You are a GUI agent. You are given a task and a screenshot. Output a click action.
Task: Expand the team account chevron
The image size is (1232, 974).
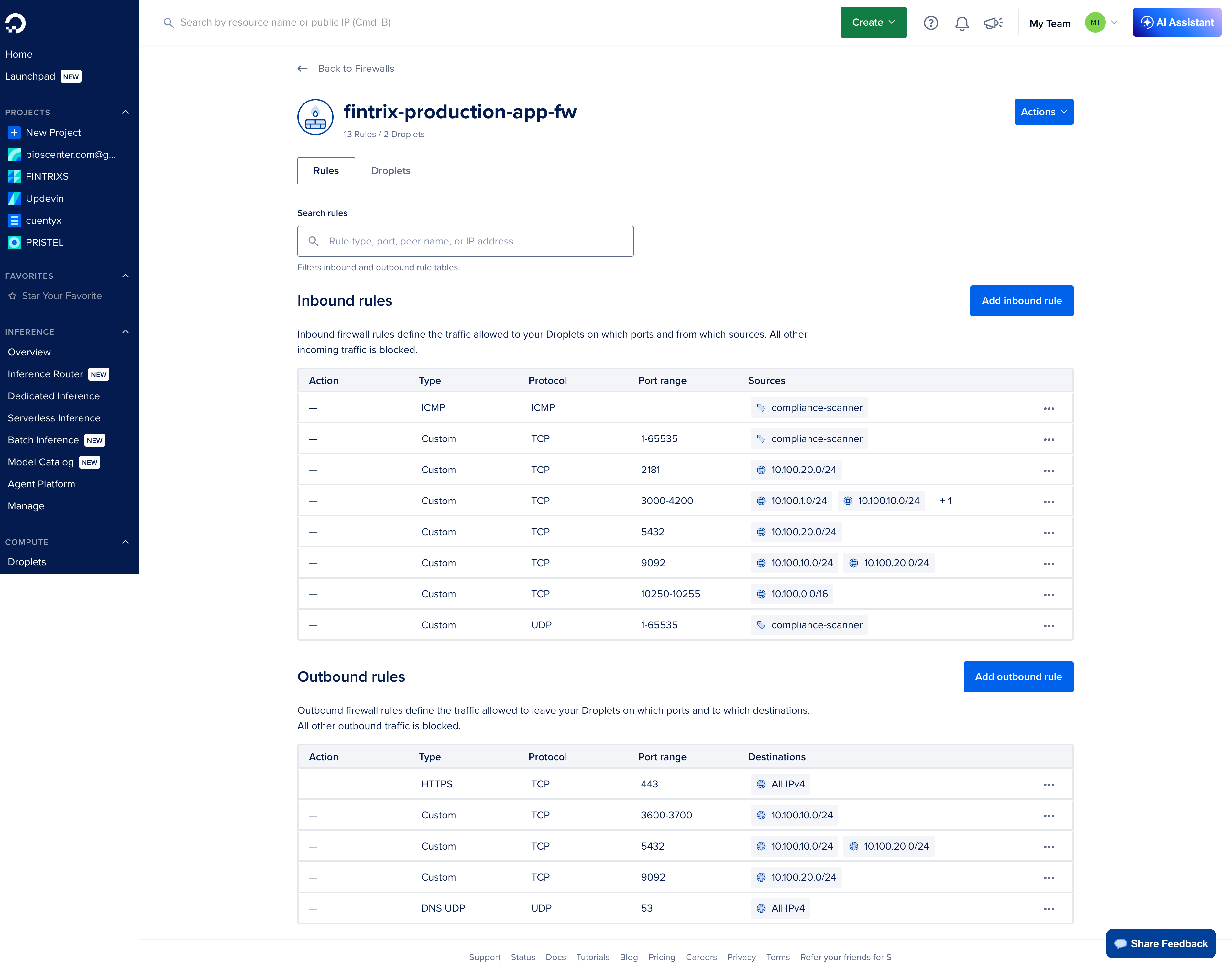(1114, 23)
